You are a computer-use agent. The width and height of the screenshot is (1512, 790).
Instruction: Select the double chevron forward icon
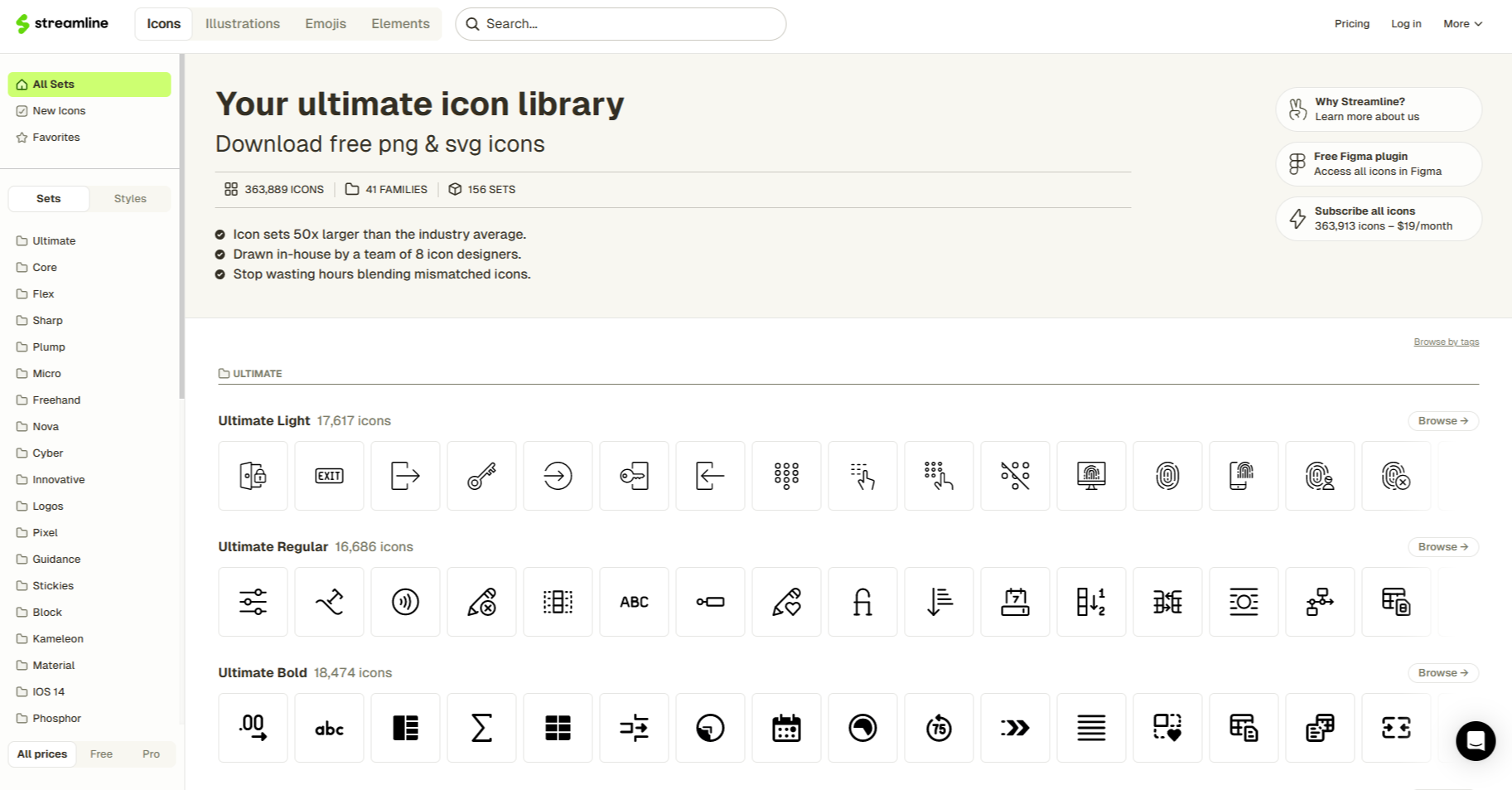coord(1015,728)
